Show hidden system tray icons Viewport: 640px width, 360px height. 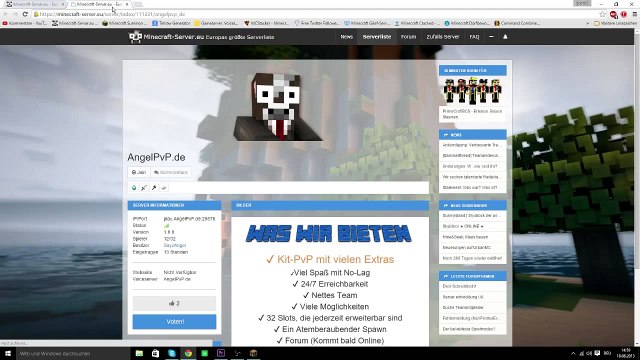click(573, 353)
